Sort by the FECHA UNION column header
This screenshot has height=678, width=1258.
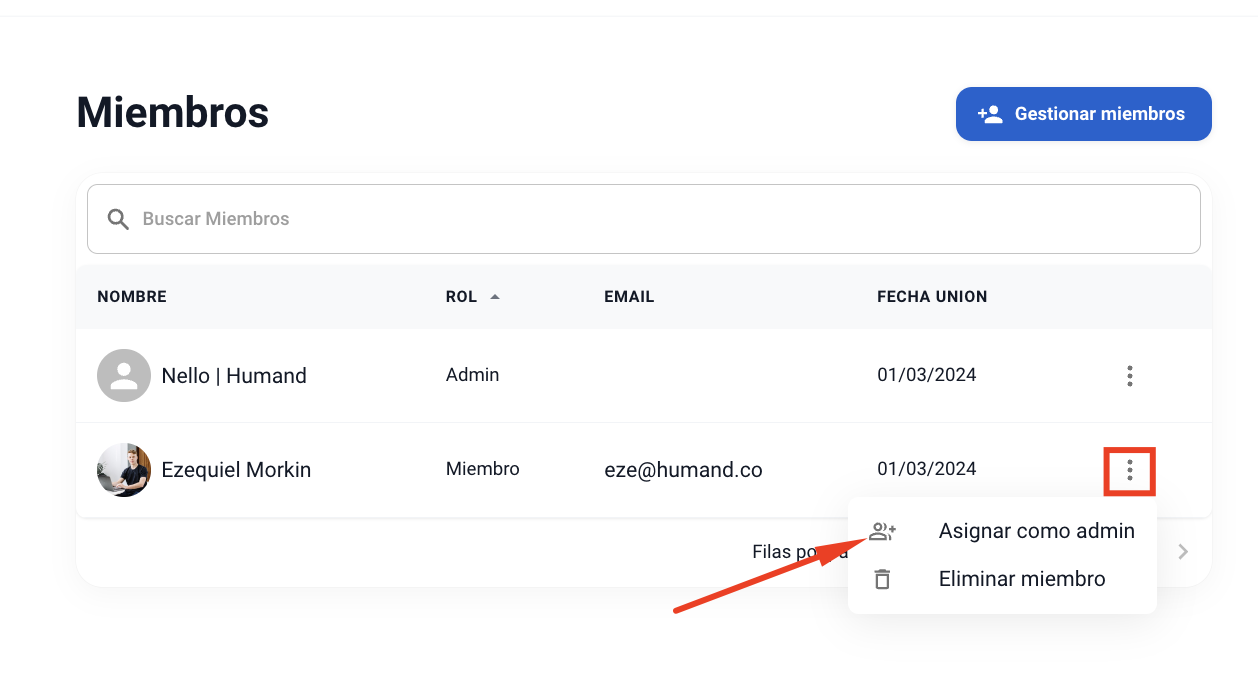point(932,297)
